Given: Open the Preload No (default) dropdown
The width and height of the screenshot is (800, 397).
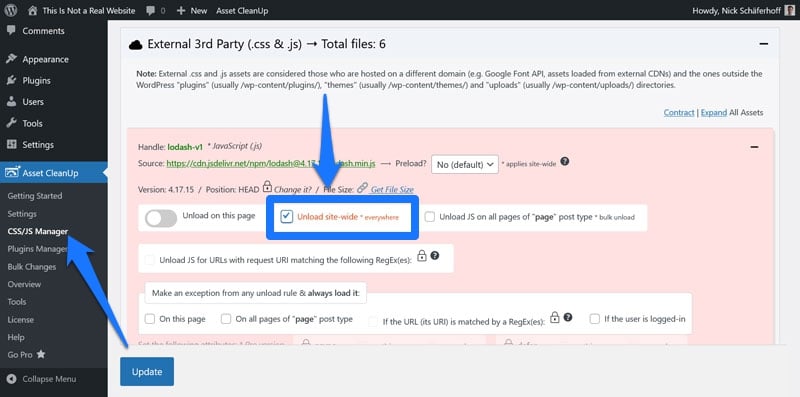Looking at the screenshot, I should tap(465, 164).
